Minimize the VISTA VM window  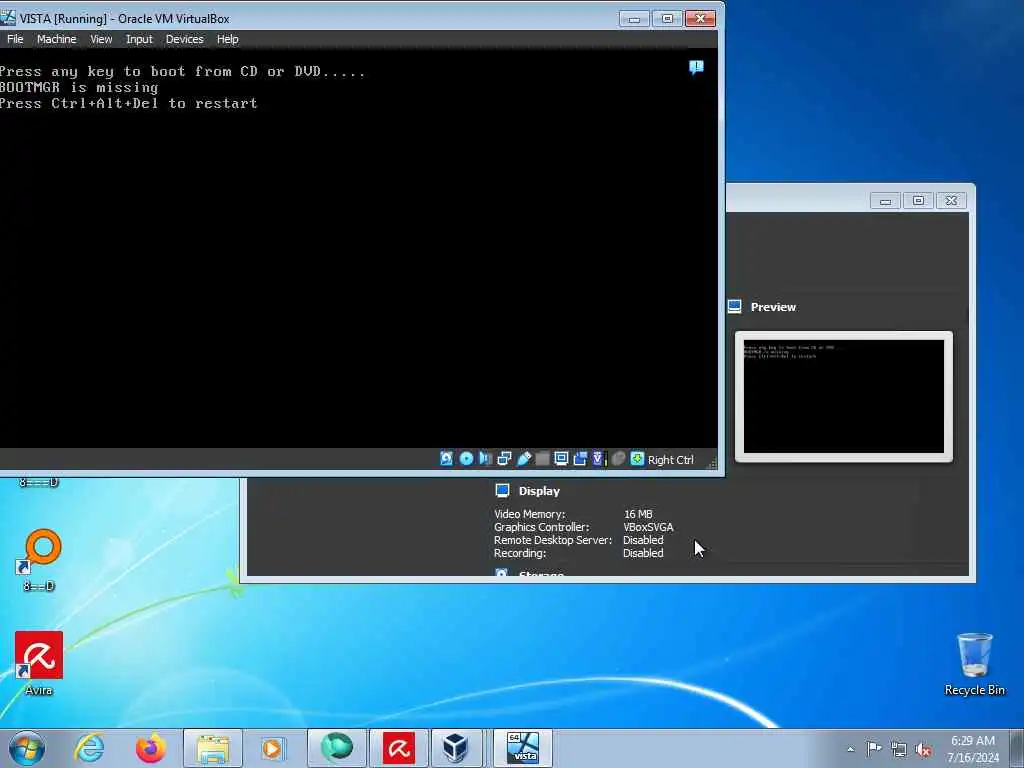(633, 19)
